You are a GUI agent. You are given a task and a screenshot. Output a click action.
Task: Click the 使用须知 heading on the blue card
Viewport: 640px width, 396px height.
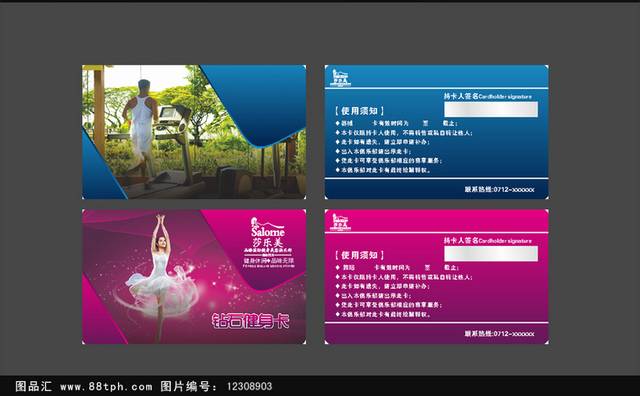point(359,111)
